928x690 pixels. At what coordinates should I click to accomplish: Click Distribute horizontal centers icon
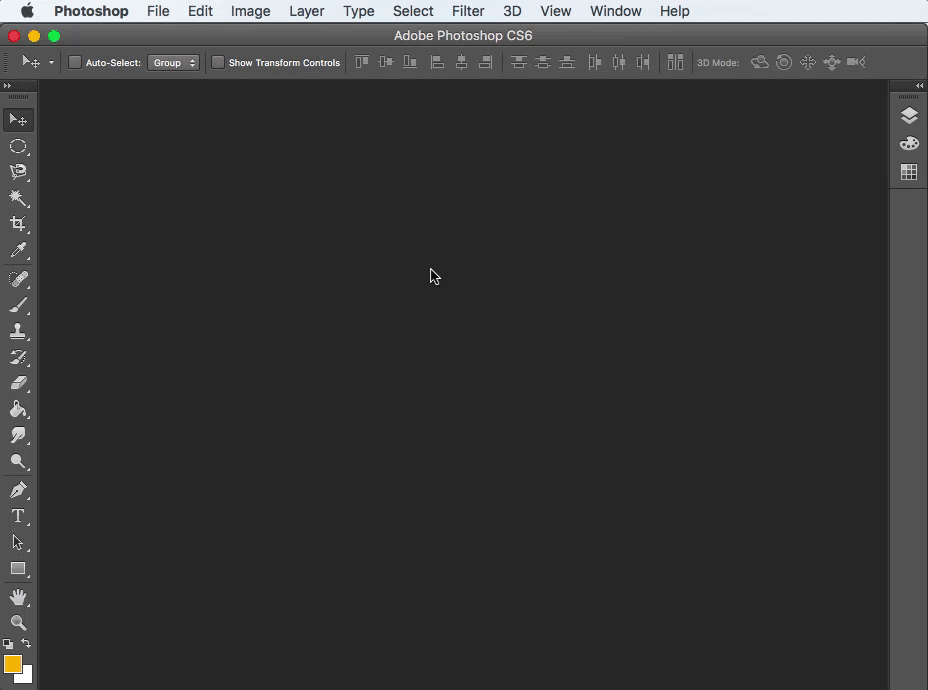pos(619,62)
